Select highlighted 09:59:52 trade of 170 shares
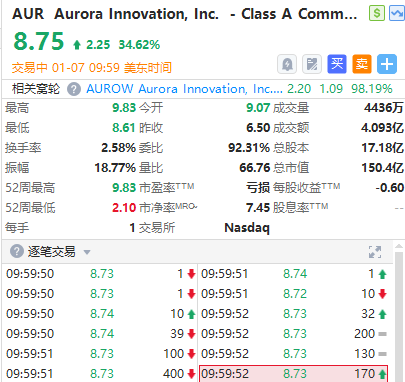Viewport: 405px width, 382px height. pos(294,373)
